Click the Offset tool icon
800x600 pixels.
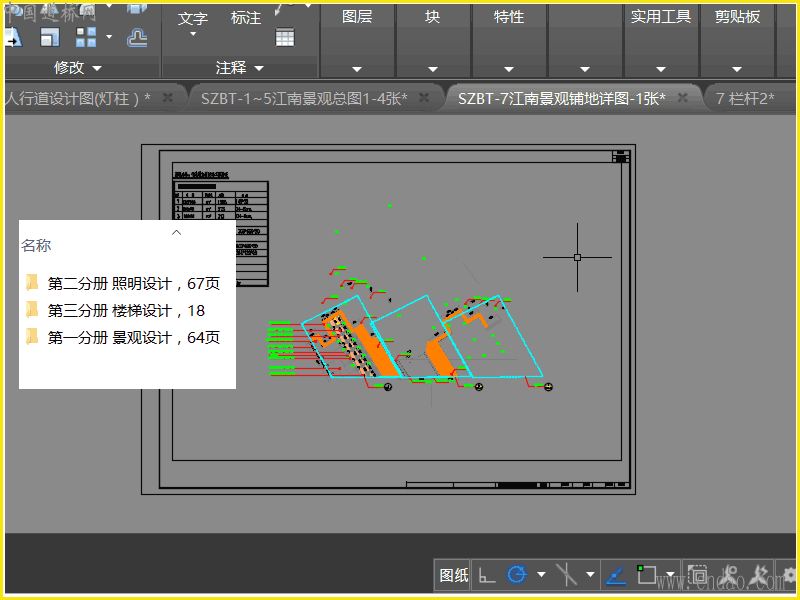pyautogui.click(x=137, y=38)
